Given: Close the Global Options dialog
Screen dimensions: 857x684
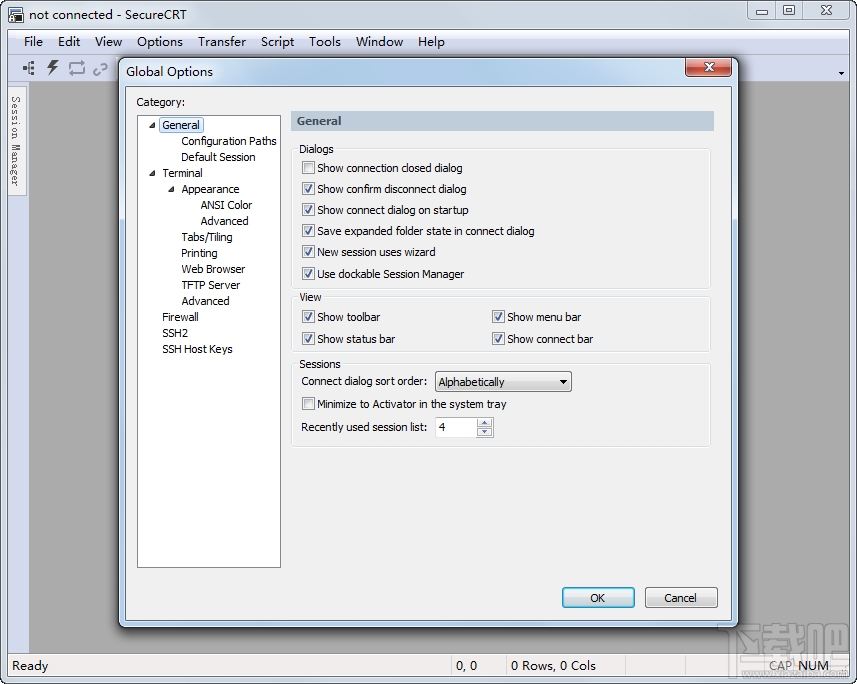Looking at the screenshot, I should tap(709, 67).
